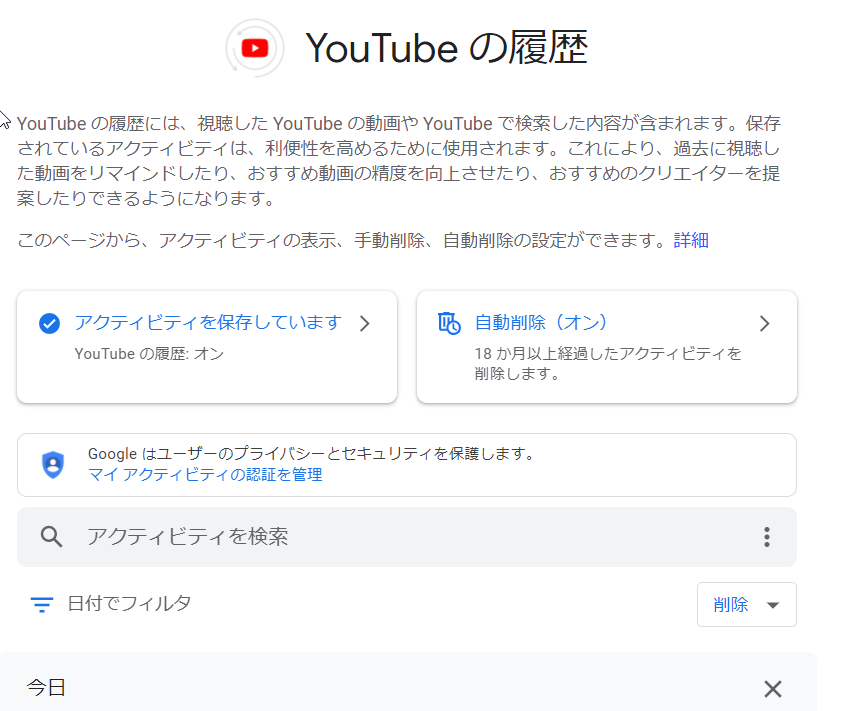Click the chevron on the auto-delete card
868x711 pixels.
point(765,323)
